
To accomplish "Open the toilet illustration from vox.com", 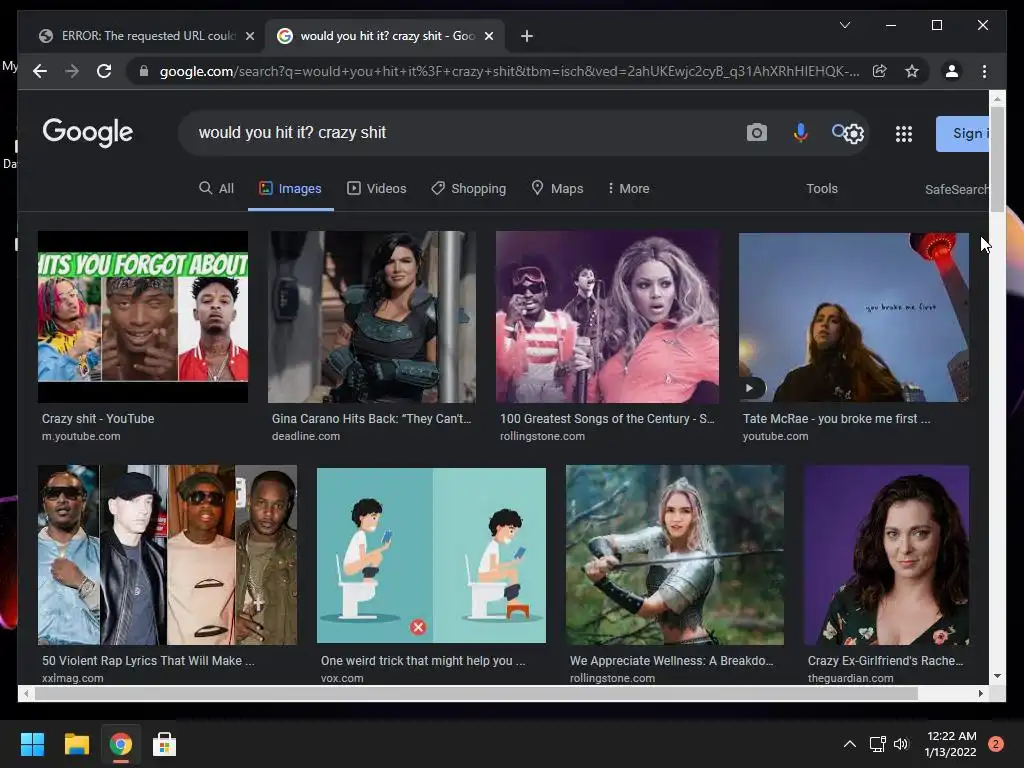I will click(x=431, y=555).
